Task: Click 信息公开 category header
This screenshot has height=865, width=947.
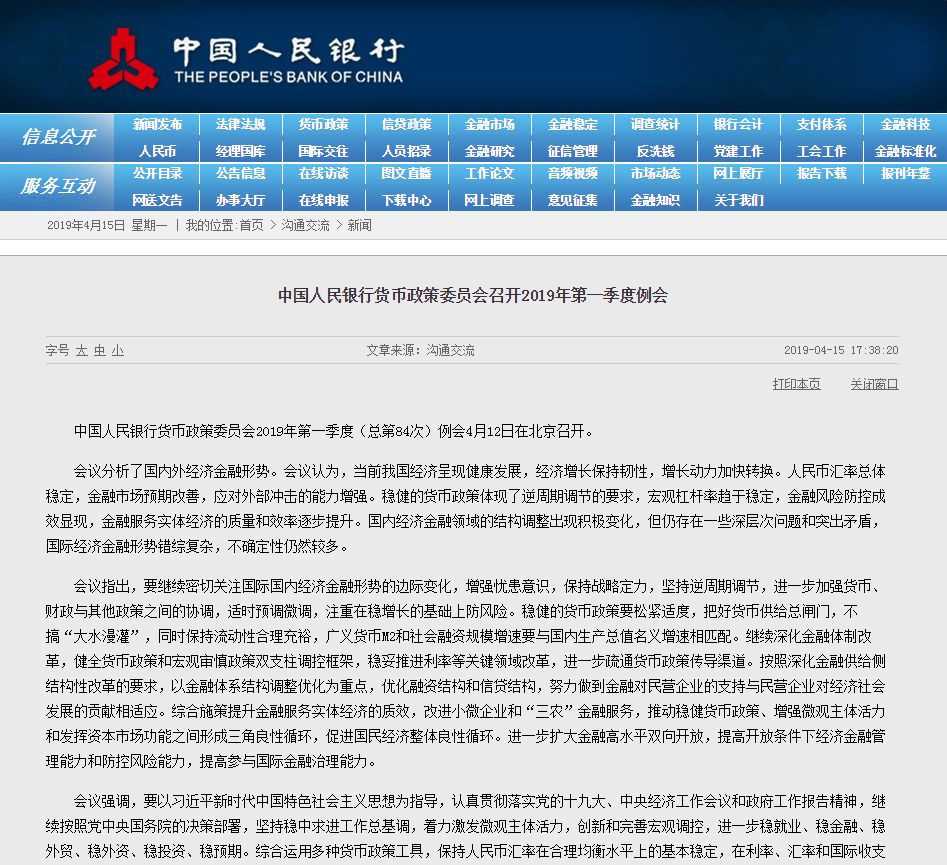Action: pyautogui.click(x=58, y=137)
